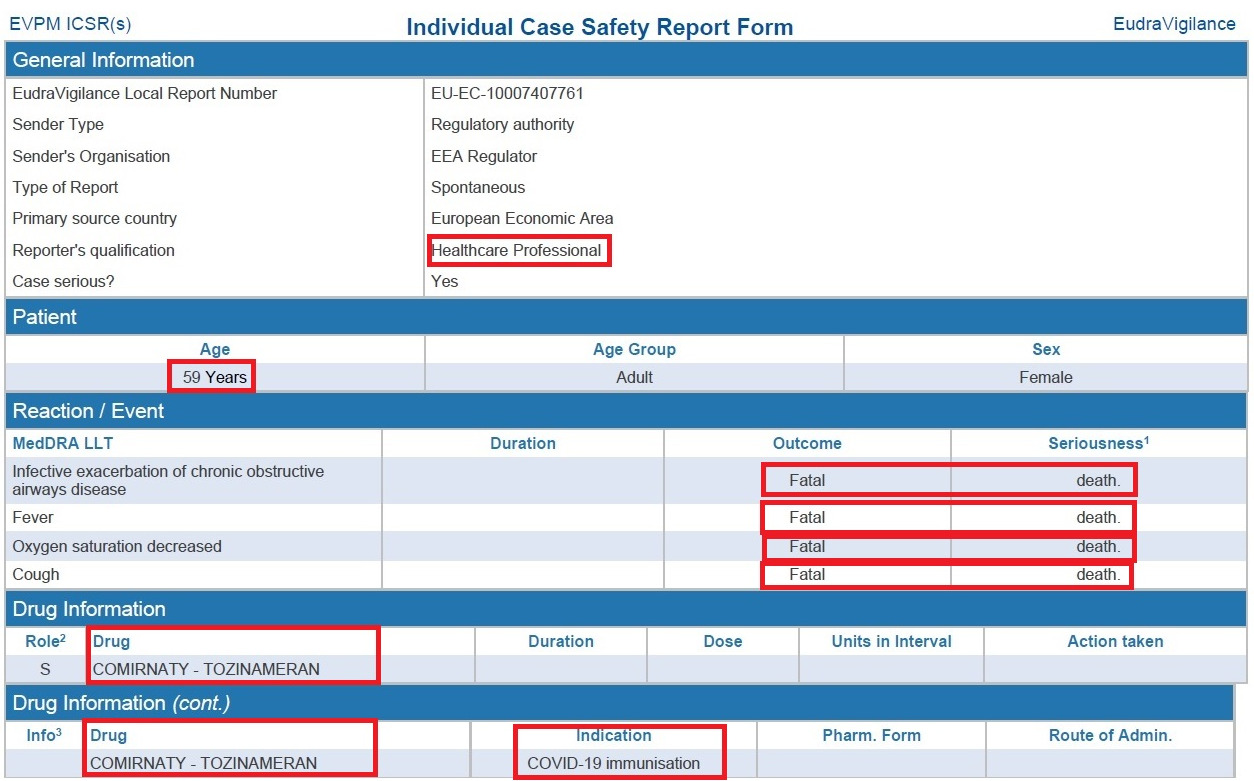Click the Route of Admin. column header
Screen dimensions: 1254x781
[1110, 736]
